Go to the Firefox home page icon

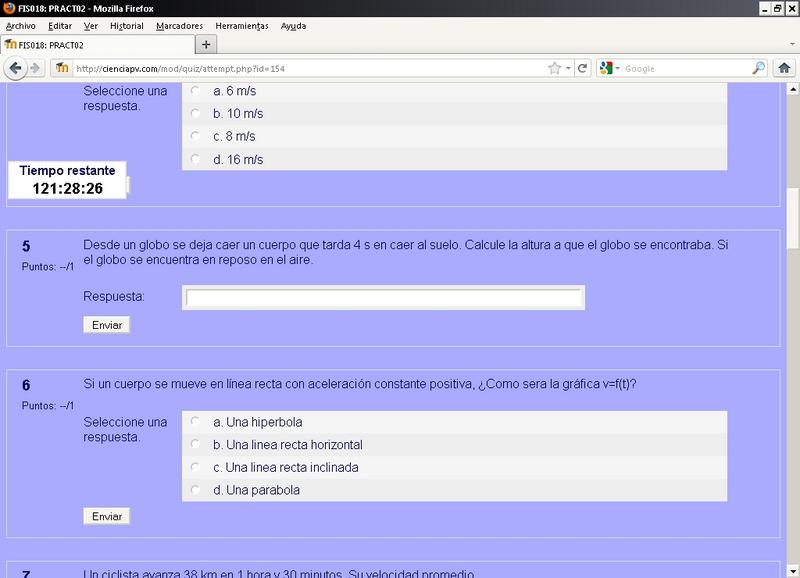pyautogui.click(x=786, y=68)
